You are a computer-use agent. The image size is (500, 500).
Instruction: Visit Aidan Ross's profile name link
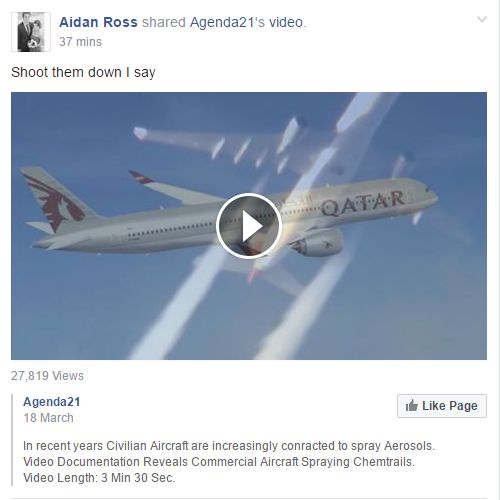98,22
